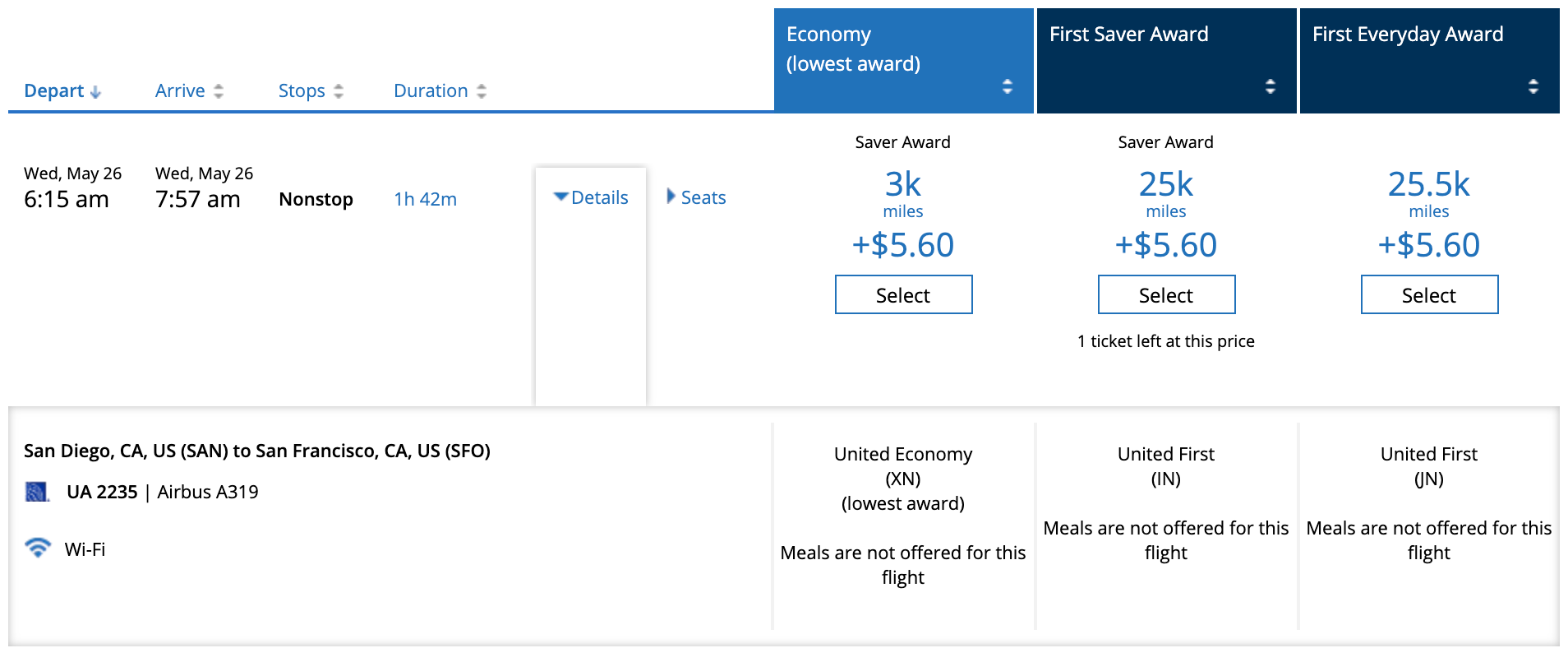Click the First Saver Award sort arrows
The width and height of the screenshot is (1568, 648).
1271,86
